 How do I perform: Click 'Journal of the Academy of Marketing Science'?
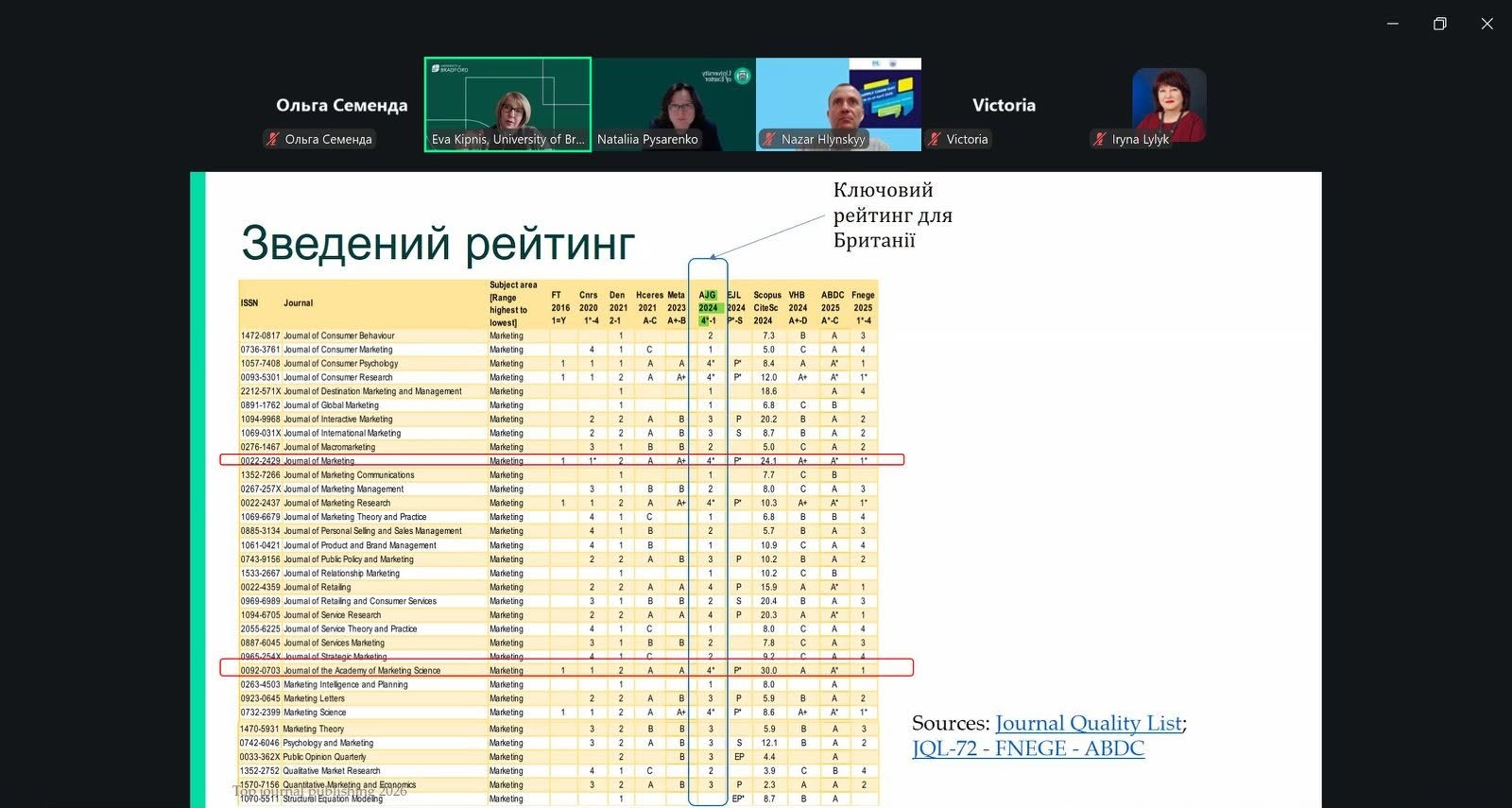pos(362,671)
